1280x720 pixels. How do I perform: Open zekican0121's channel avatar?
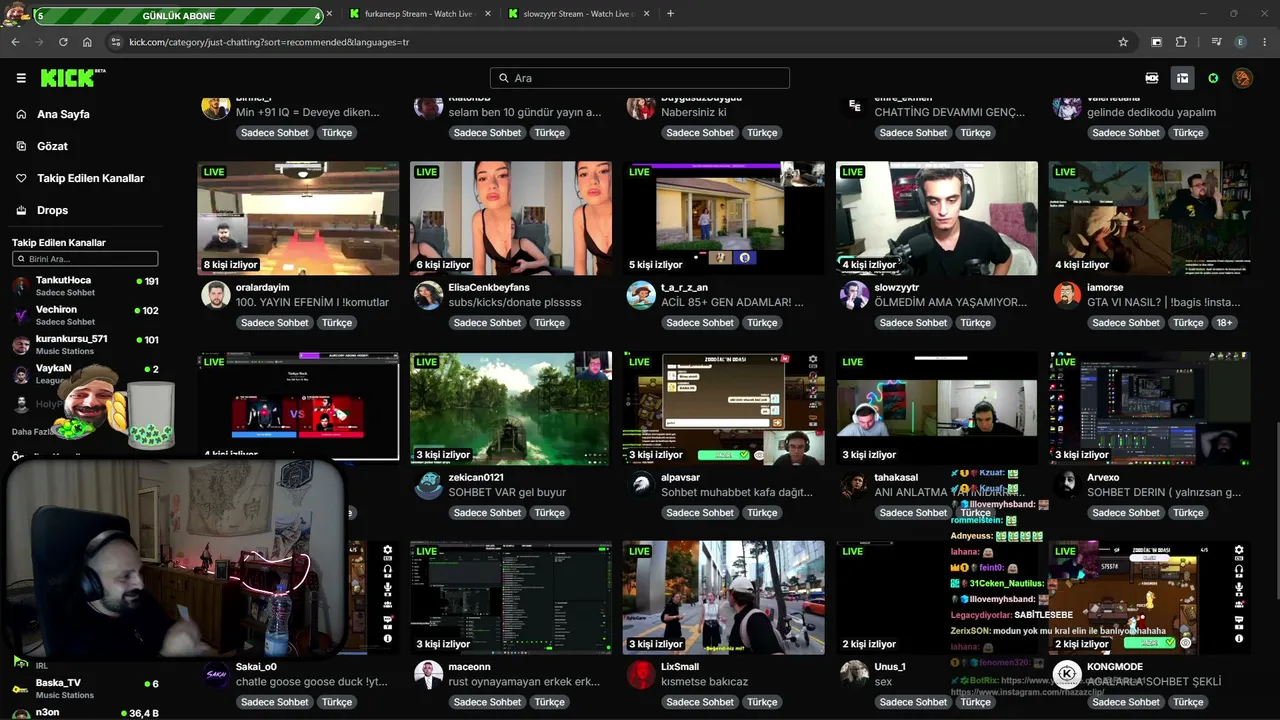point(429,485)
